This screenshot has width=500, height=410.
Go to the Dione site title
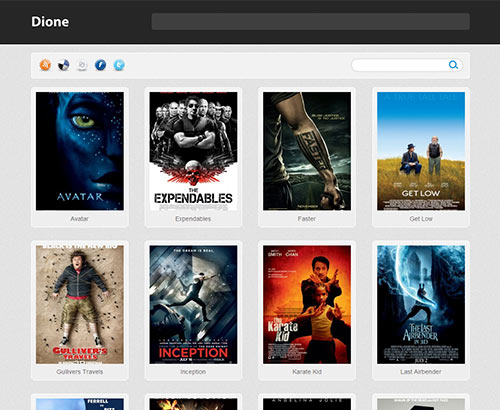coord(50,22)
